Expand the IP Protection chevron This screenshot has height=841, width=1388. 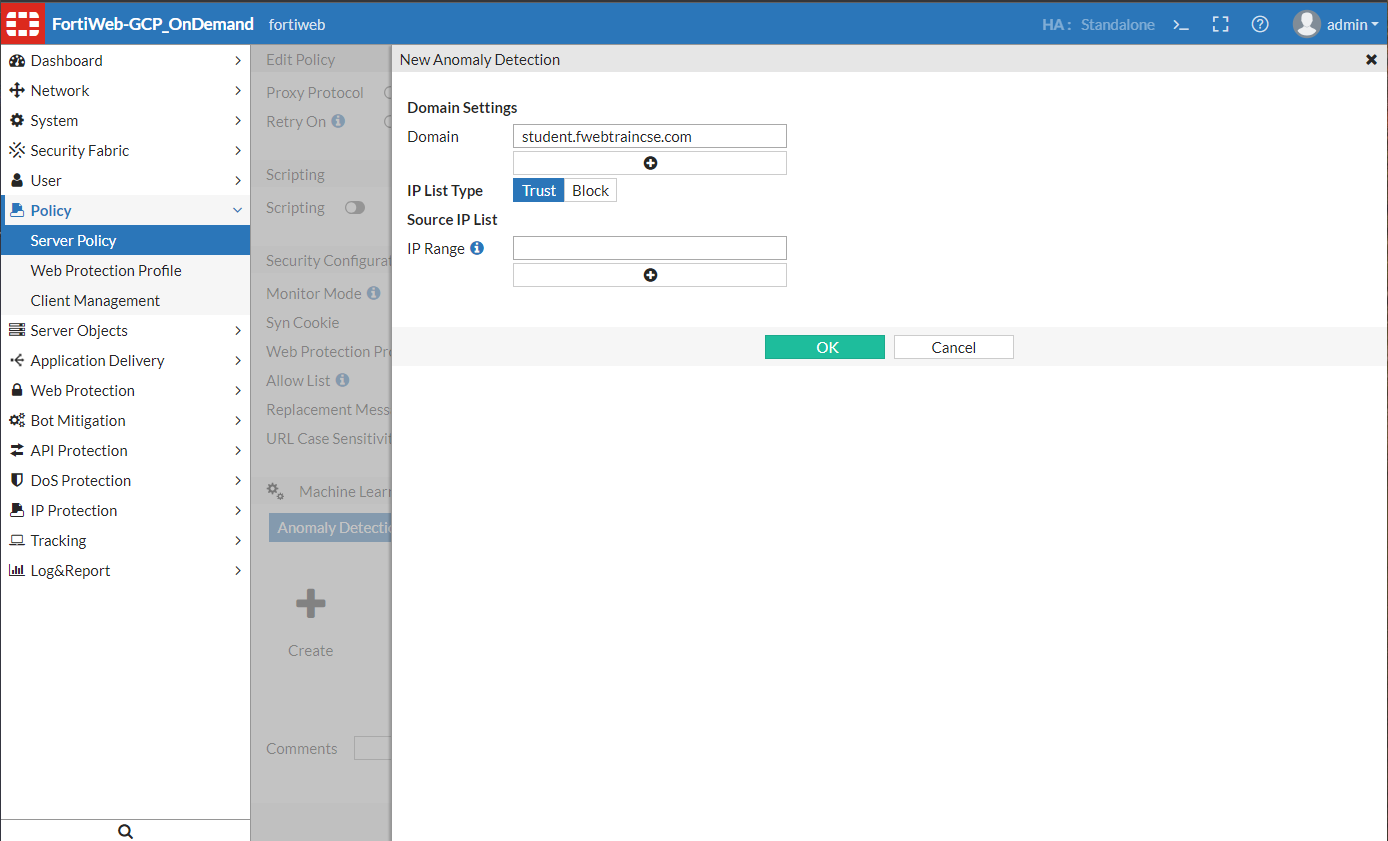[238, 511]
